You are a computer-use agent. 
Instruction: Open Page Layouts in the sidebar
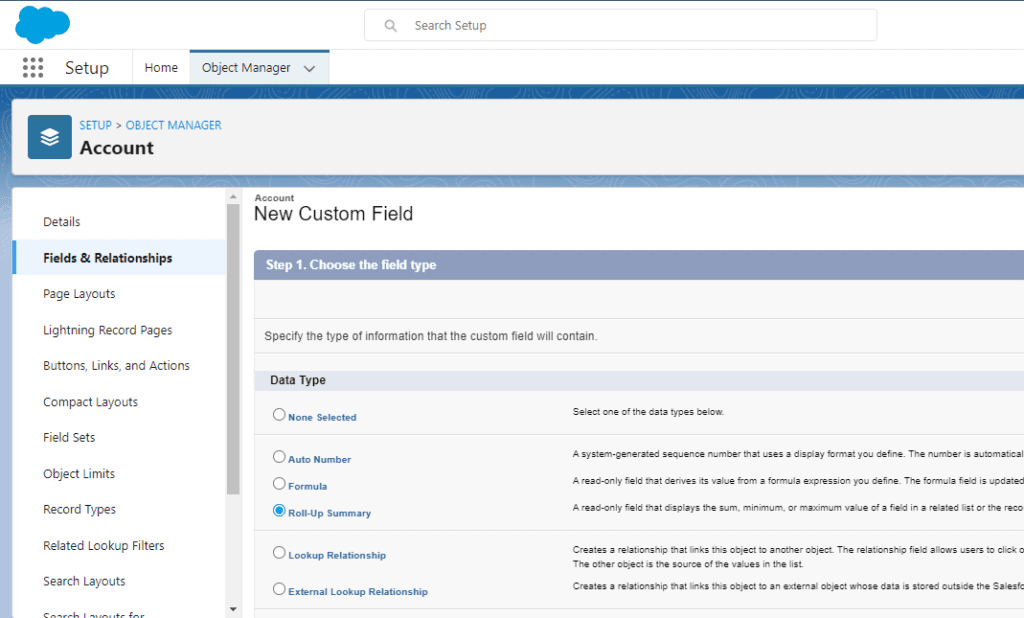79,294
